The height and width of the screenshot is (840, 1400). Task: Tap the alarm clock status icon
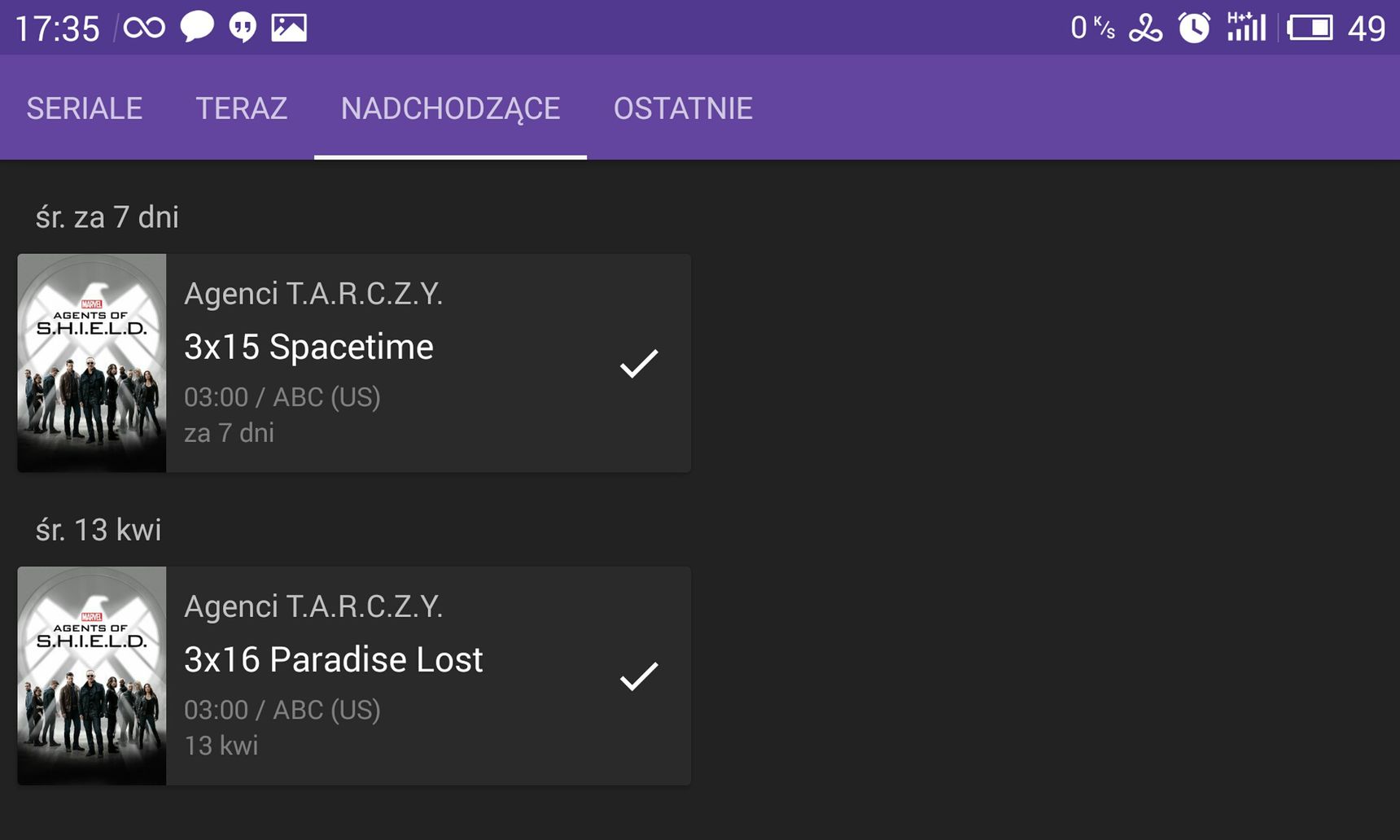[1194, 28]
